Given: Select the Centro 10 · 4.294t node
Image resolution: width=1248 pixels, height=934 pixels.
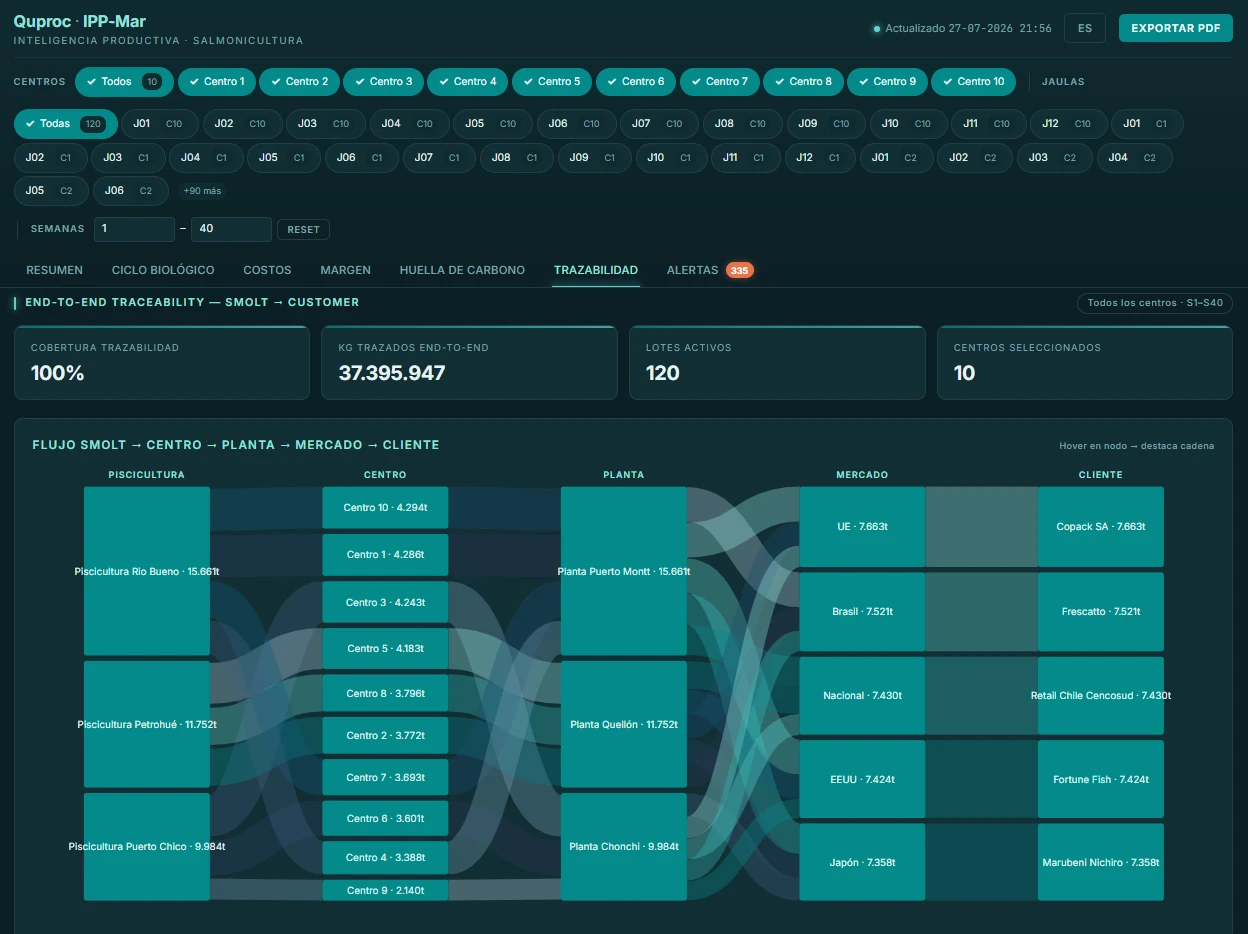Looking at the screenshot, I should point(385,508).
